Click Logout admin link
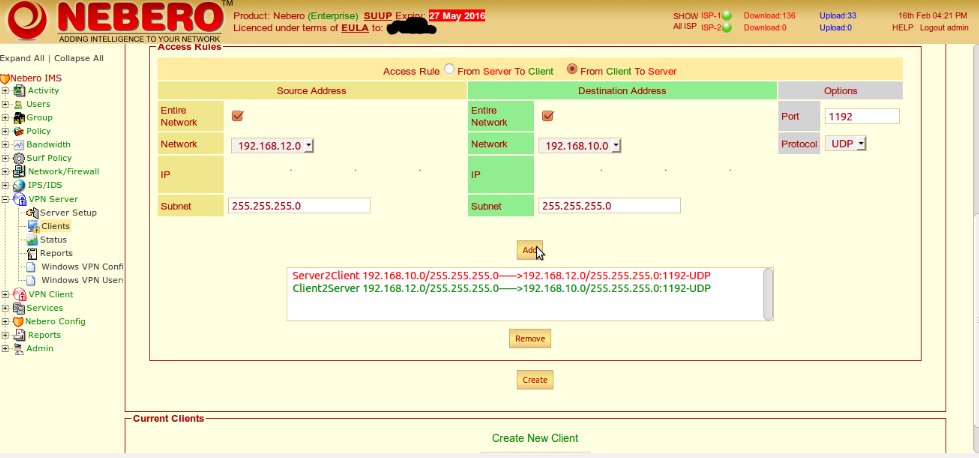 [944, 27]
